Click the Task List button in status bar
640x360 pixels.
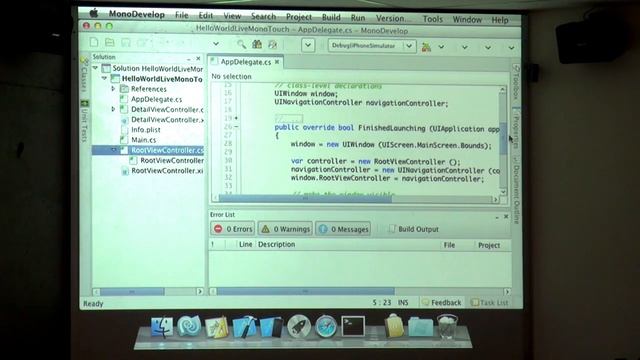tap(489, 302)
